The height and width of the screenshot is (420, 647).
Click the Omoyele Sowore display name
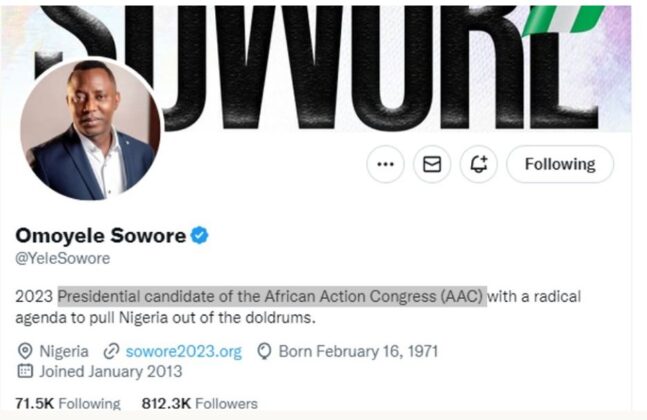pos(101,236)
